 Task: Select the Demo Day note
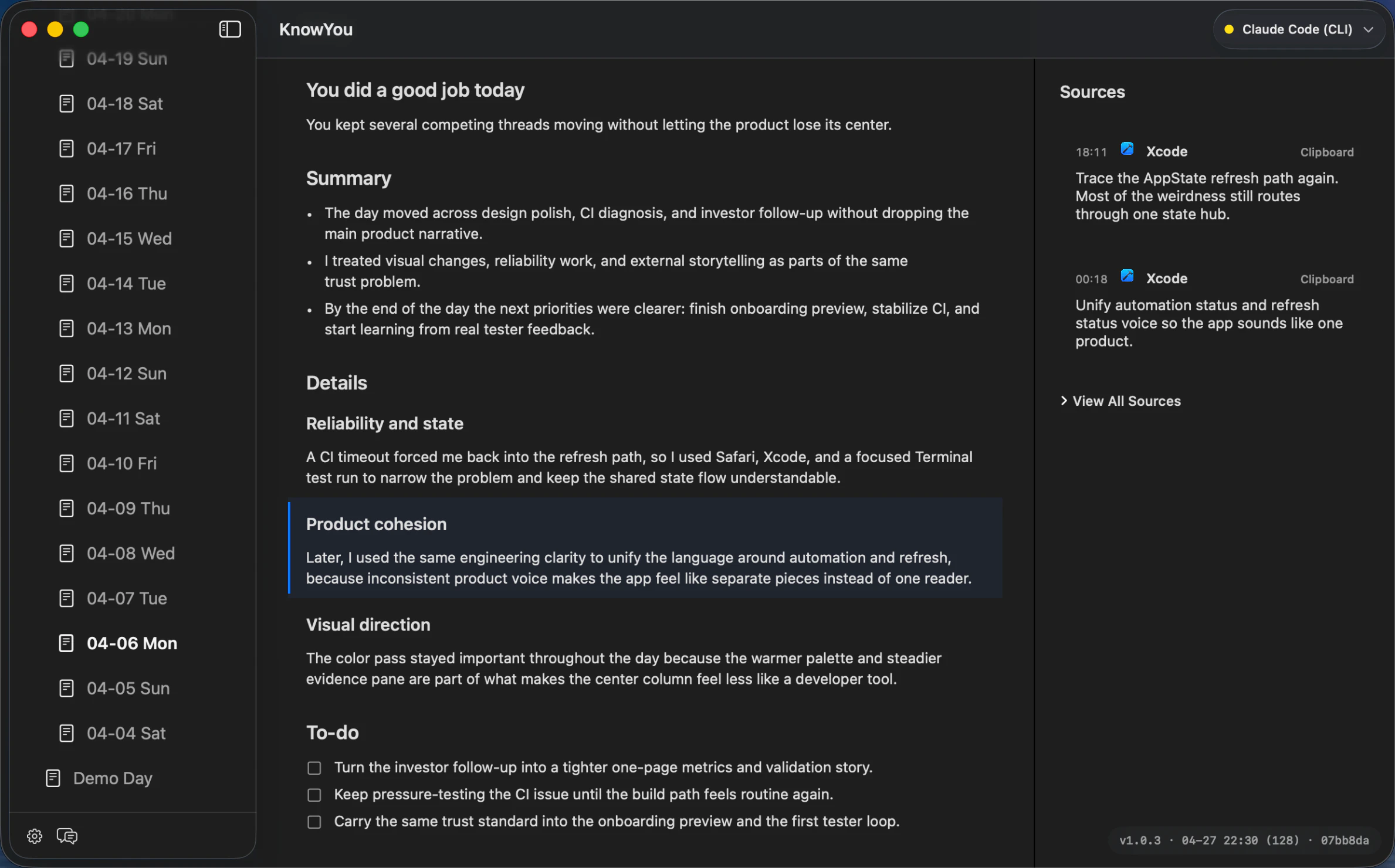tap(113, 778)
